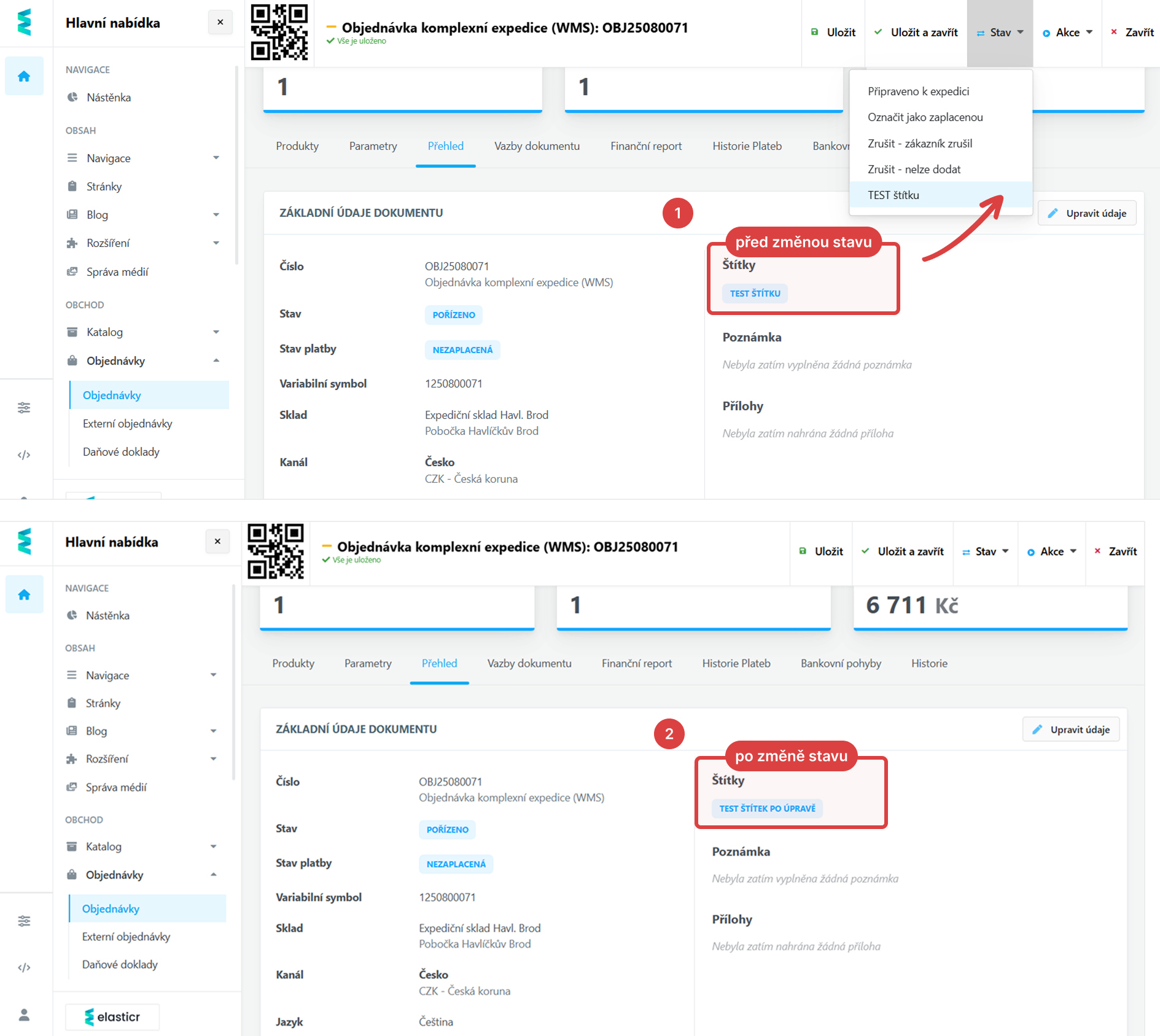
Task: Open the sliders settings icon in the top left rail
Action: pyautogui.click(x=24, y=408)
